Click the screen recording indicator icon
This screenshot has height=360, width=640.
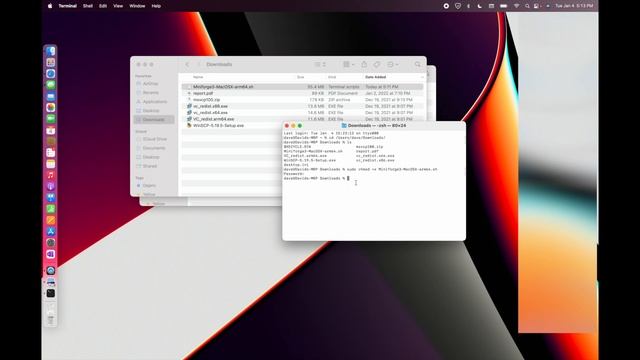tap(446, 6)
